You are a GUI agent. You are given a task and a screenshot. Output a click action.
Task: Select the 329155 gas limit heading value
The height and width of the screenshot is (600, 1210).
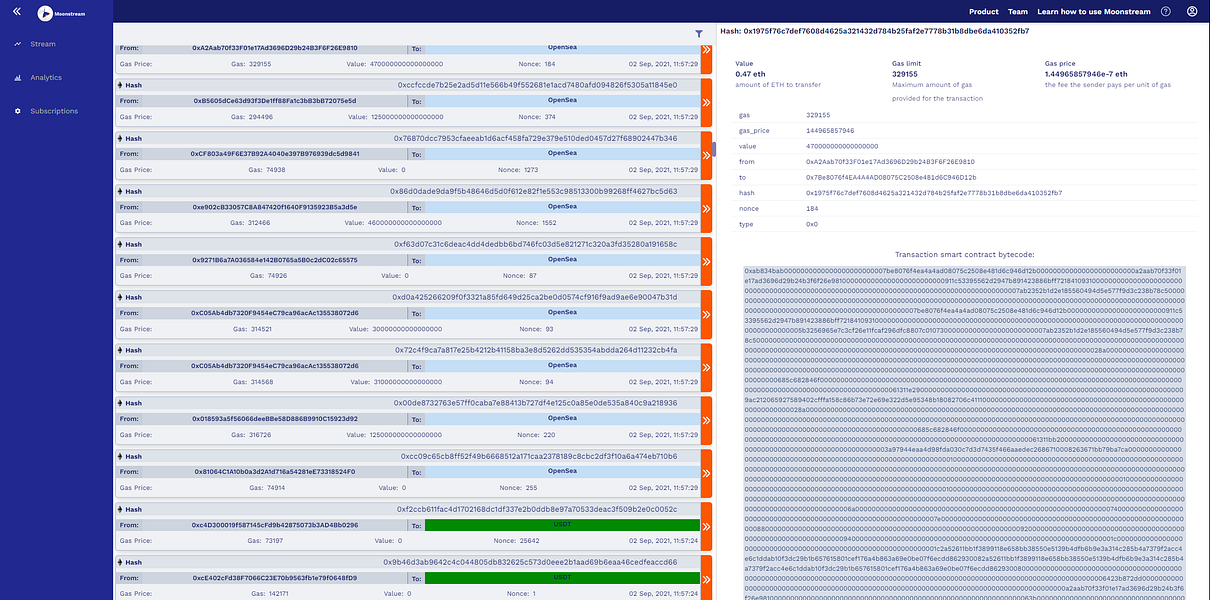point(905,74)
